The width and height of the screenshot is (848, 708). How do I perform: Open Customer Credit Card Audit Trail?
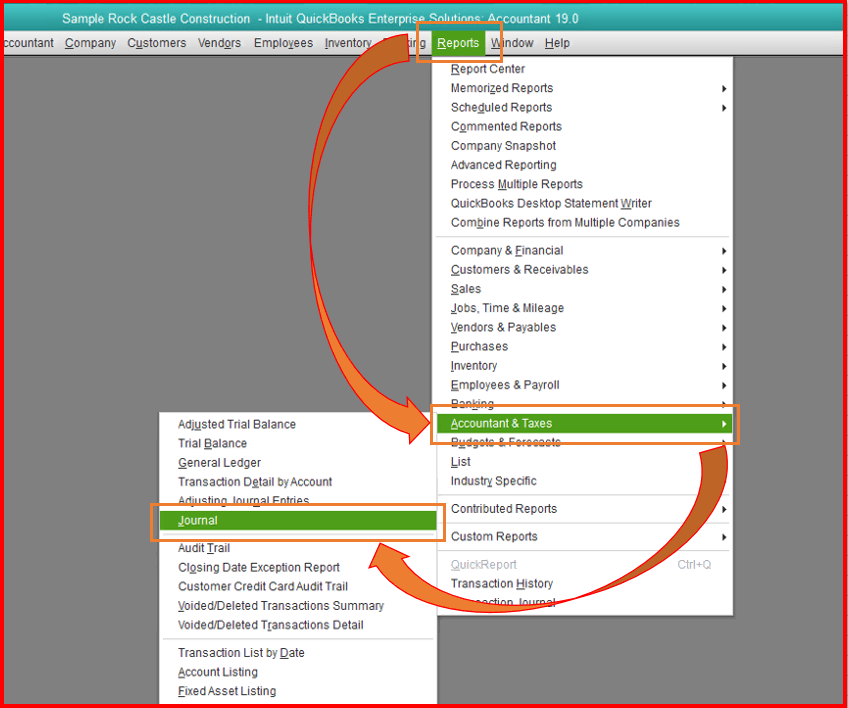(x=298, y=587)
